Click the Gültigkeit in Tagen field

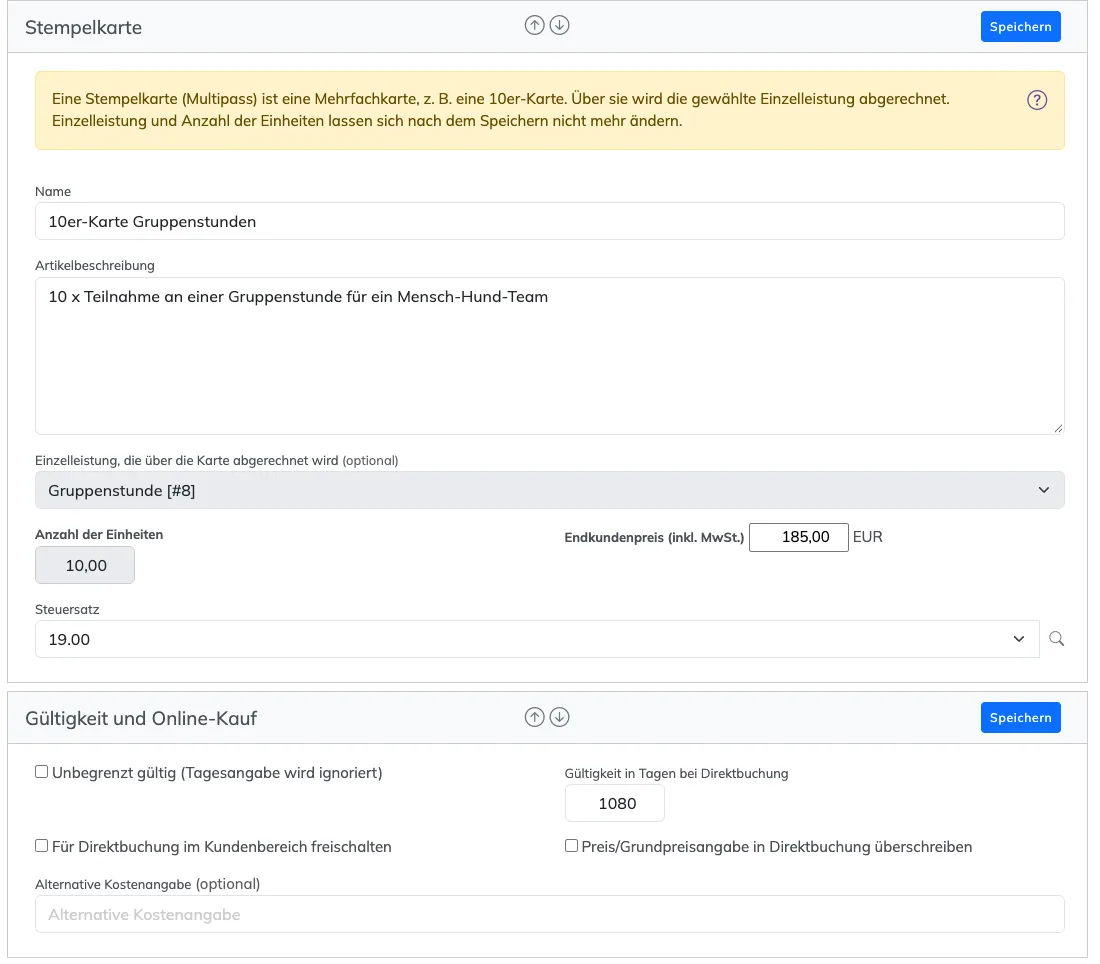(x=615, y=803)
